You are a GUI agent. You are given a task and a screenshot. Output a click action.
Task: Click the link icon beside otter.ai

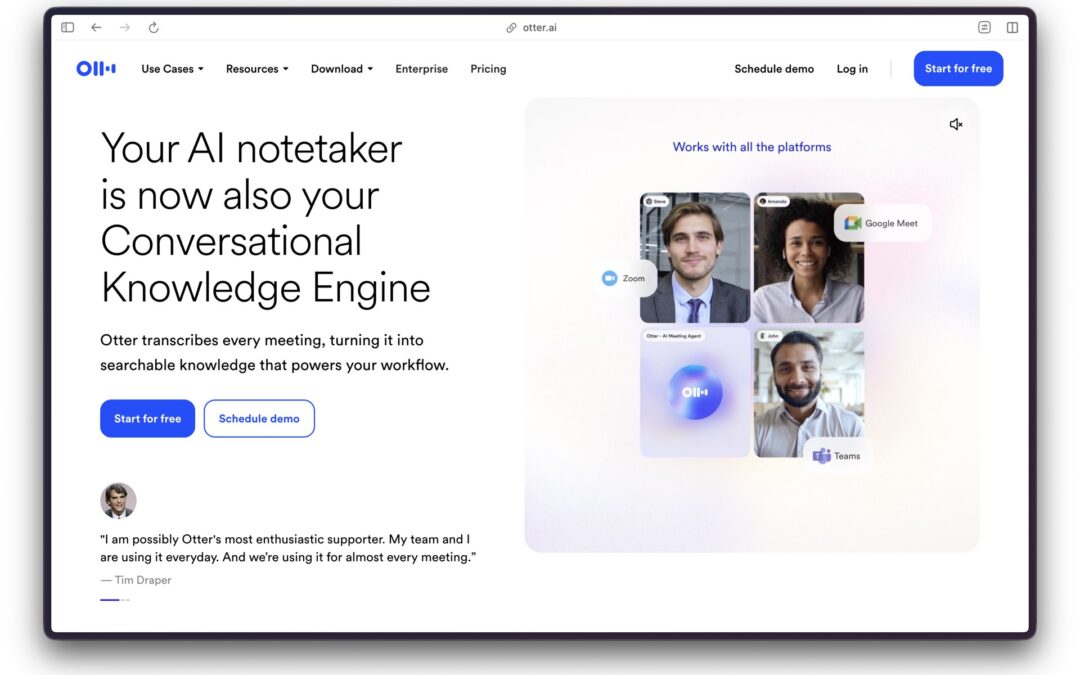[511, 28]
